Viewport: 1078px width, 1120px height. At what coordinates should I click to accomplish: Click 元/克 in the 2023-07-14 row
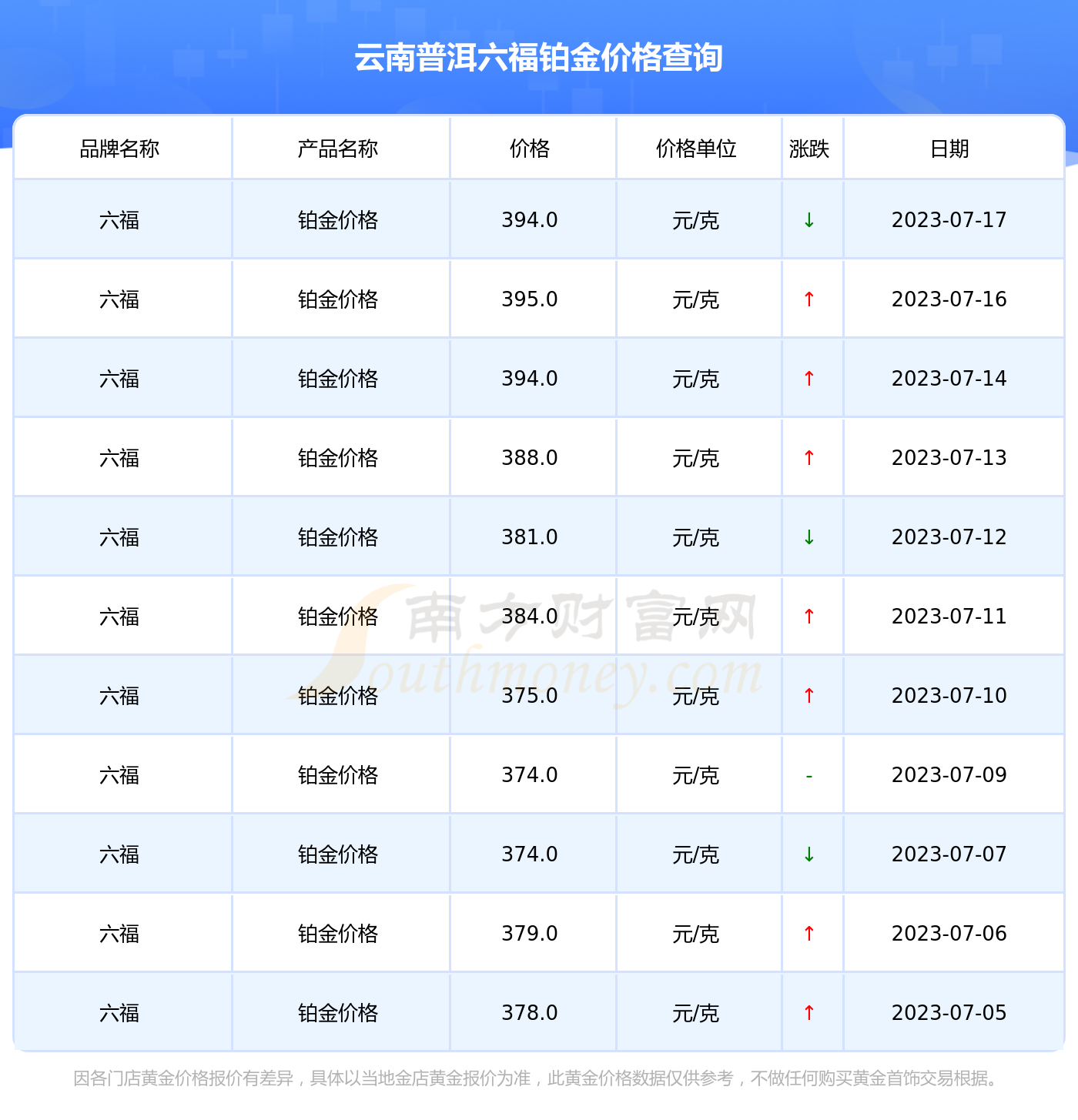point(696,379)
